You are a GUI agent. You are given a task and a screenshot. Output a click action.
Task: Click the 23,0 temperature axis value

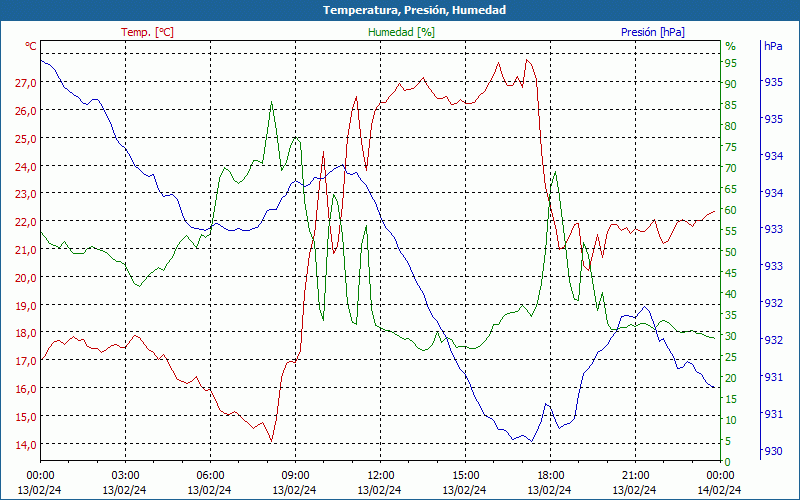(x=26, y=194)
